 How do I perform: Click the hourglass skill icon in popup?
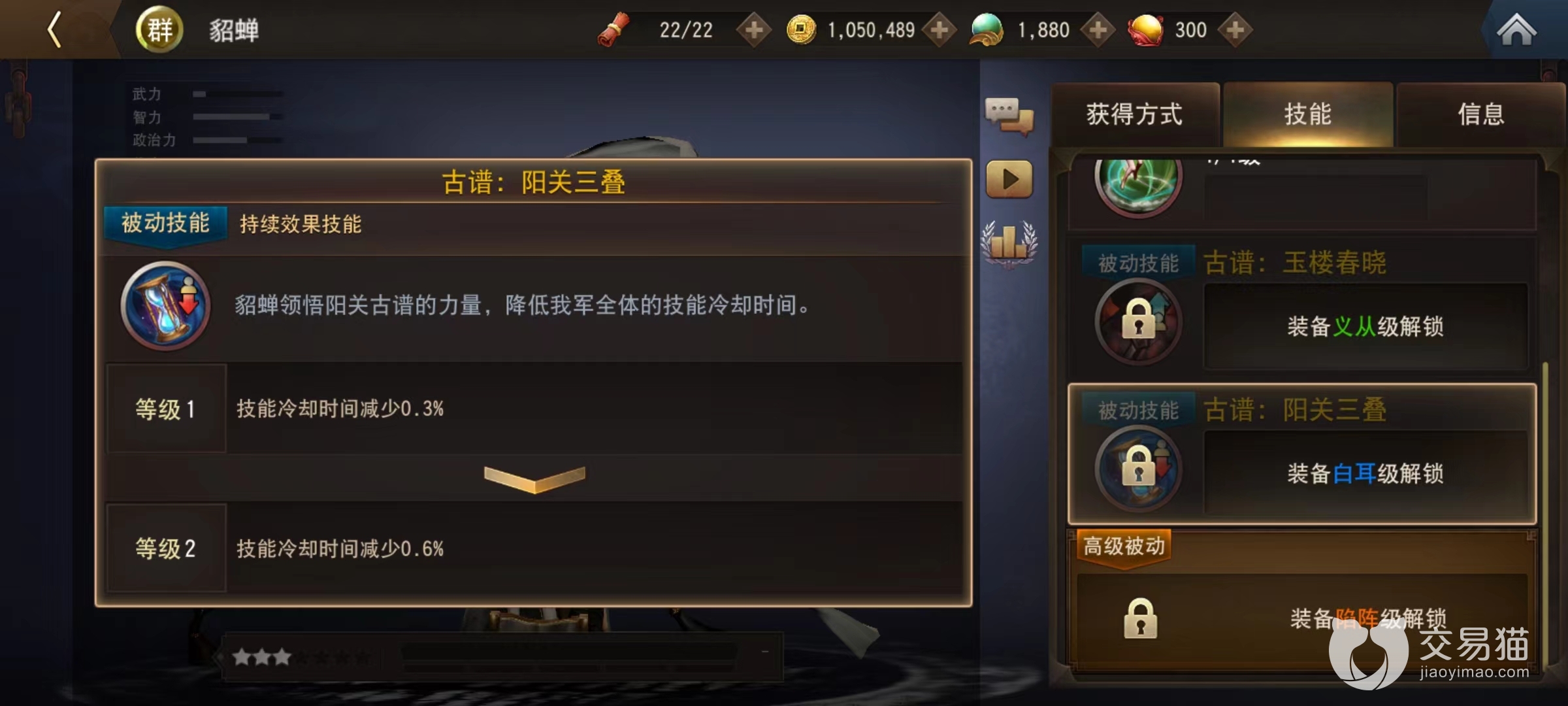point(165,305)
